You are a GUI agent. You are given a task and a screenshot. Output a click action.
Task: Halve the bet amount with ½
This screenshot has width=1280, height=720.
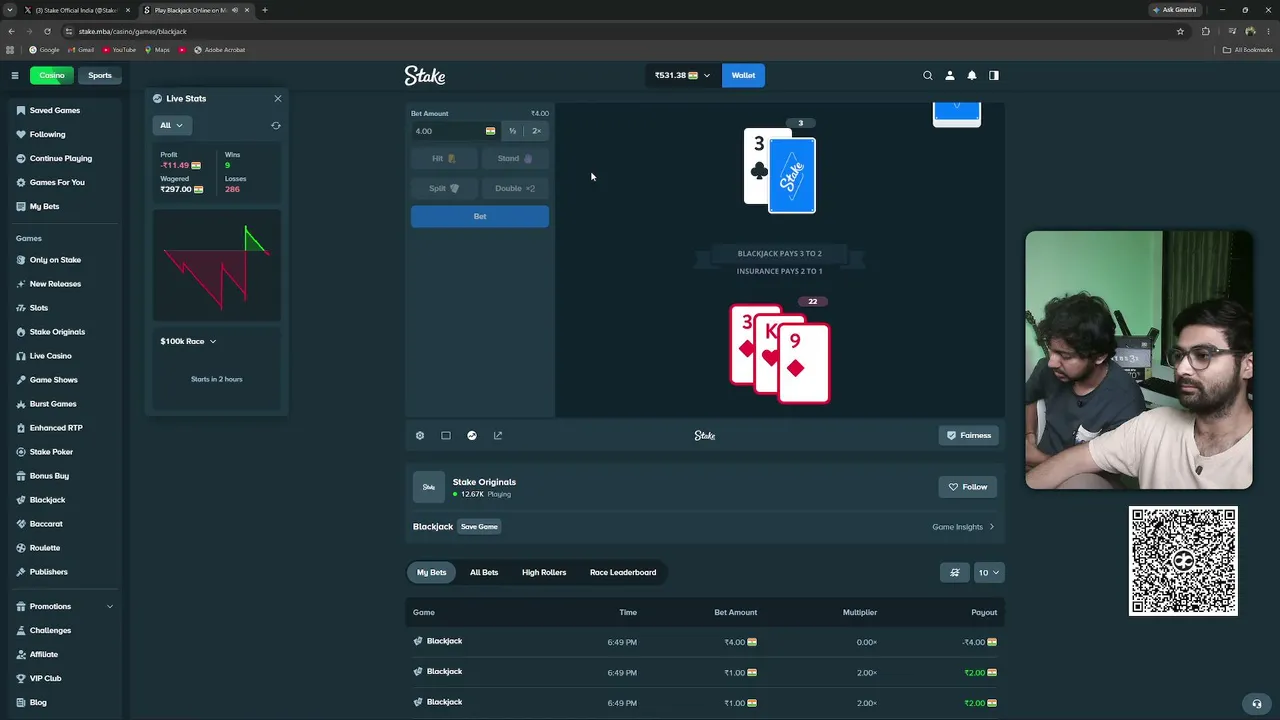(512, 131)
